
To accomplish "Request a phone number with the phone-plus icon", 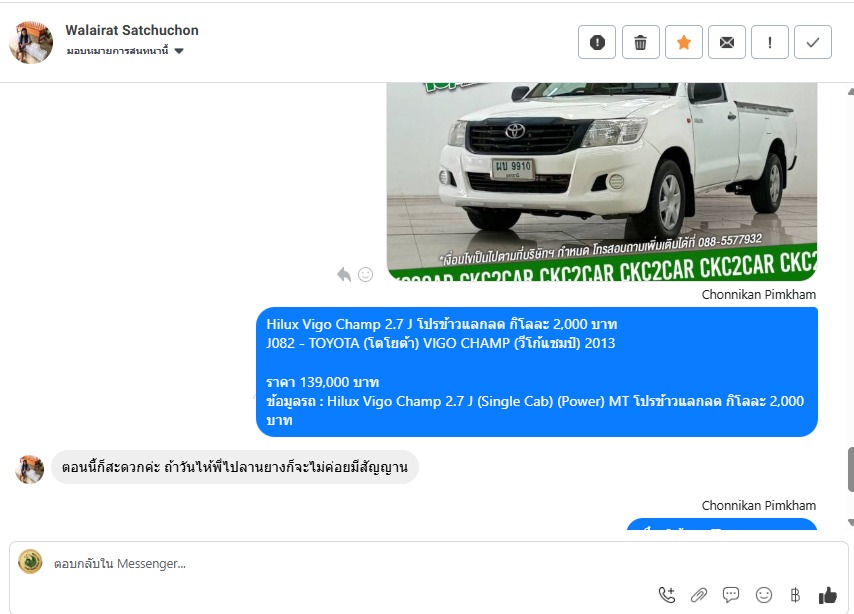I will (667, 595).
